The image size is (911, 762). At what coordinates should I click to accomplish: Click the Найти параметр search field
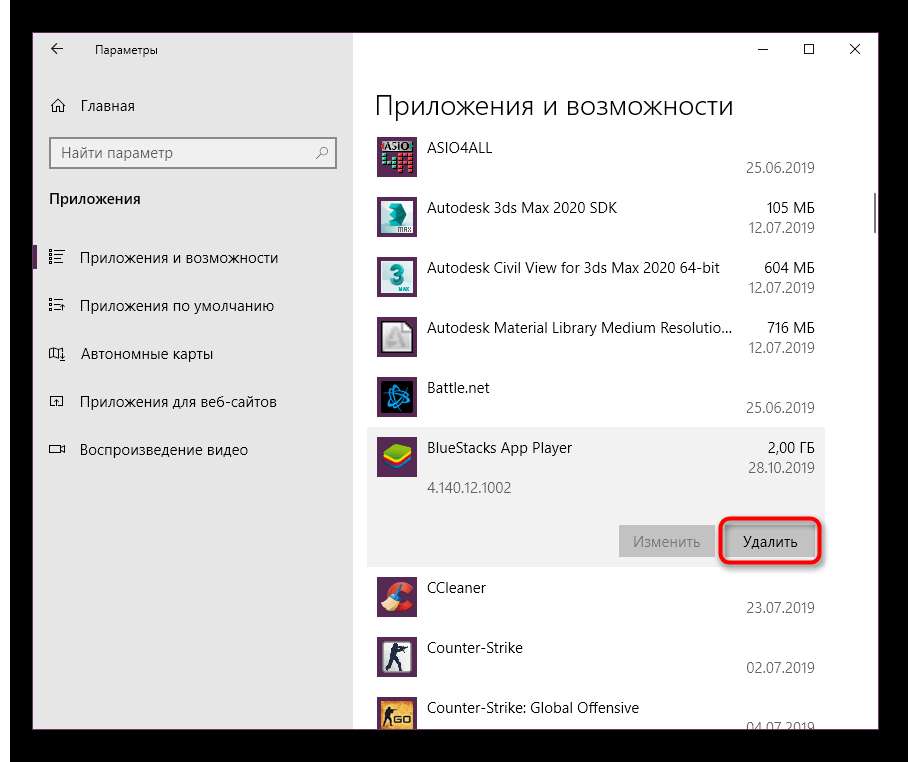pos(180,153)
